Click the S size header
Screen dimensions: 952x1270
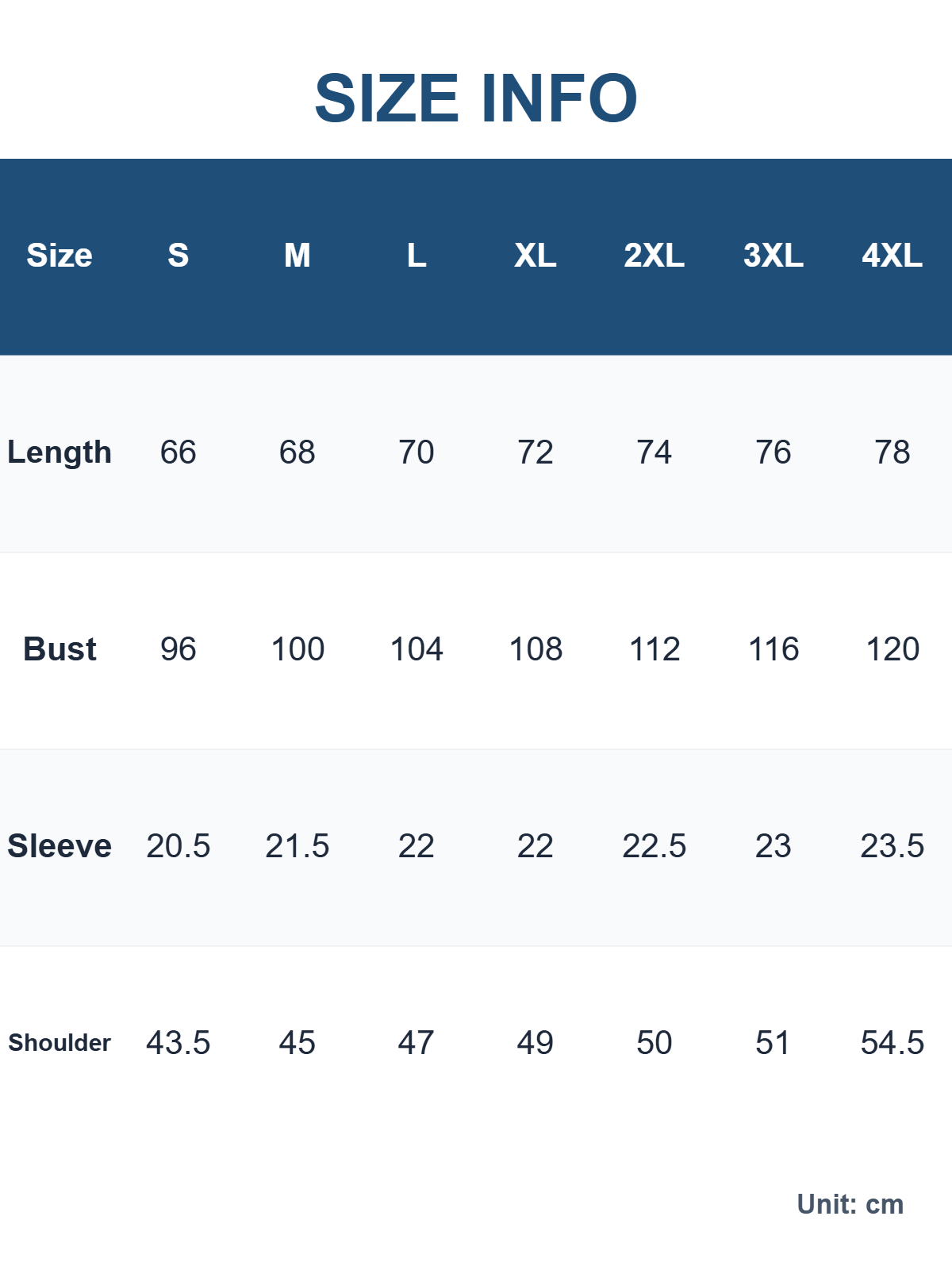tap(178, 256)
